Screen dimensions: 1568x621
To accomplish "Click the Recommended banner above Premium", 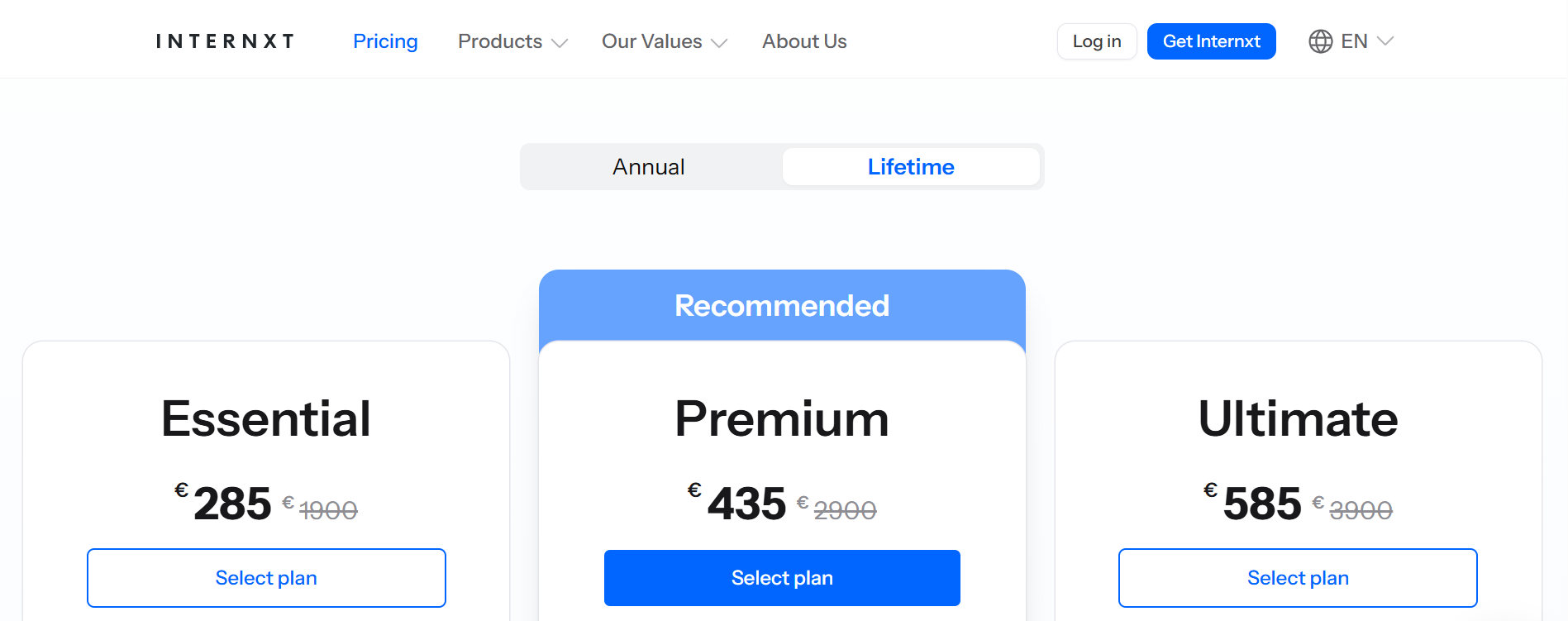I will (x=782, y=305).
